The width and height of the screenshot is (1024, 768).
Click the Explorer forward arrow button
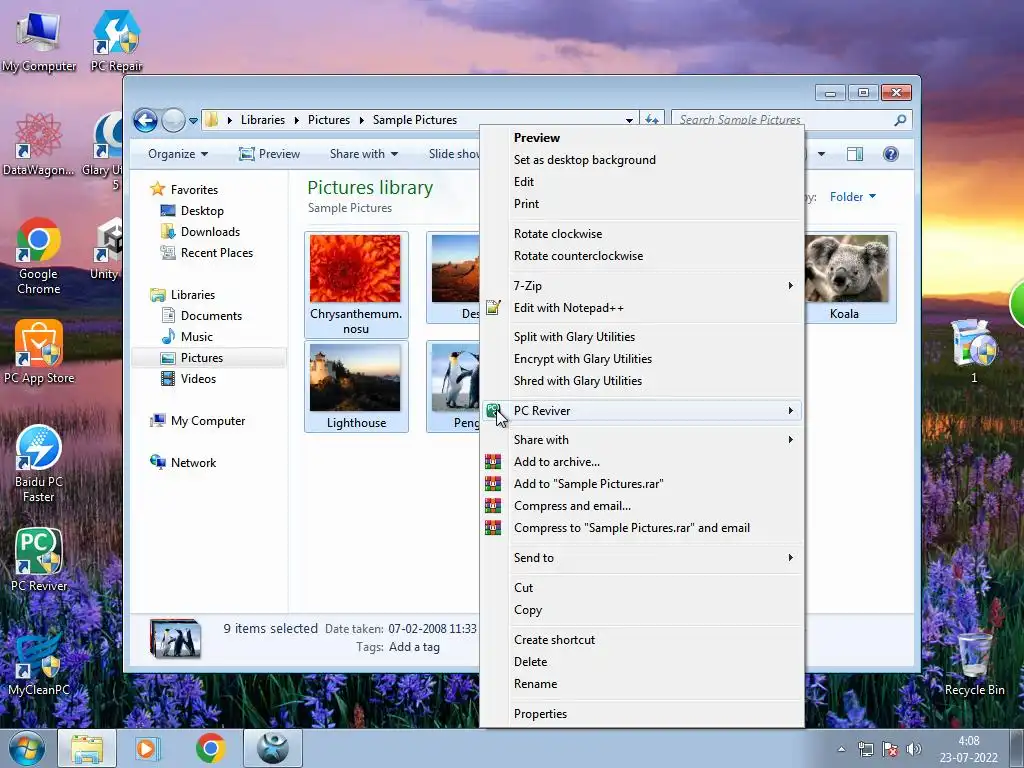(173, 120)
